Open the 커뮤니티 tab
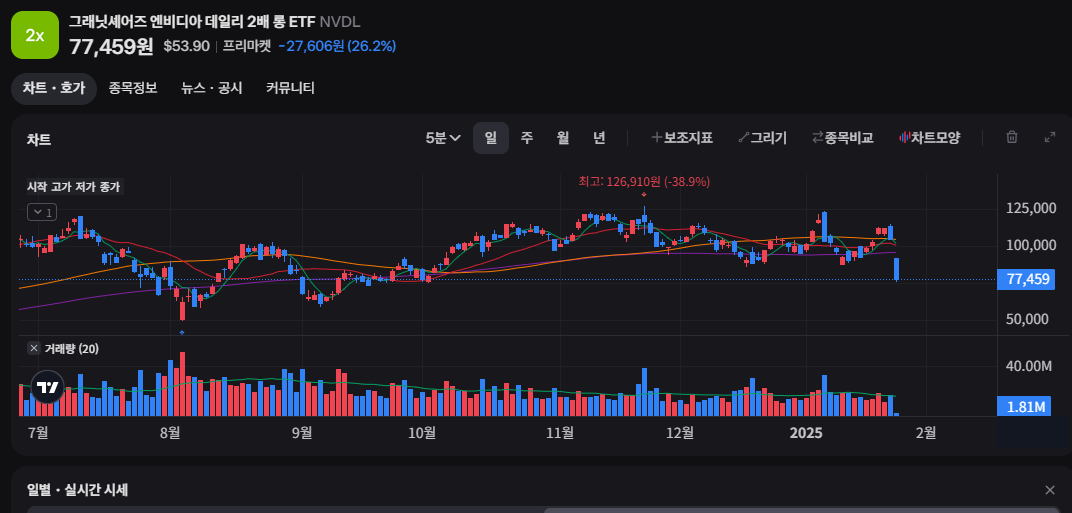Screen dimensions: 1072x513 point(290,88)
